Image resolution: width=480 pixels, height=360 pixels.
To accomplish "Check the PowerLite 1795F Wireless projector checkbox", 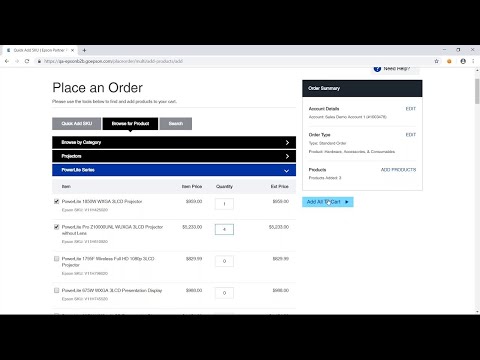I will pos(56,259).
